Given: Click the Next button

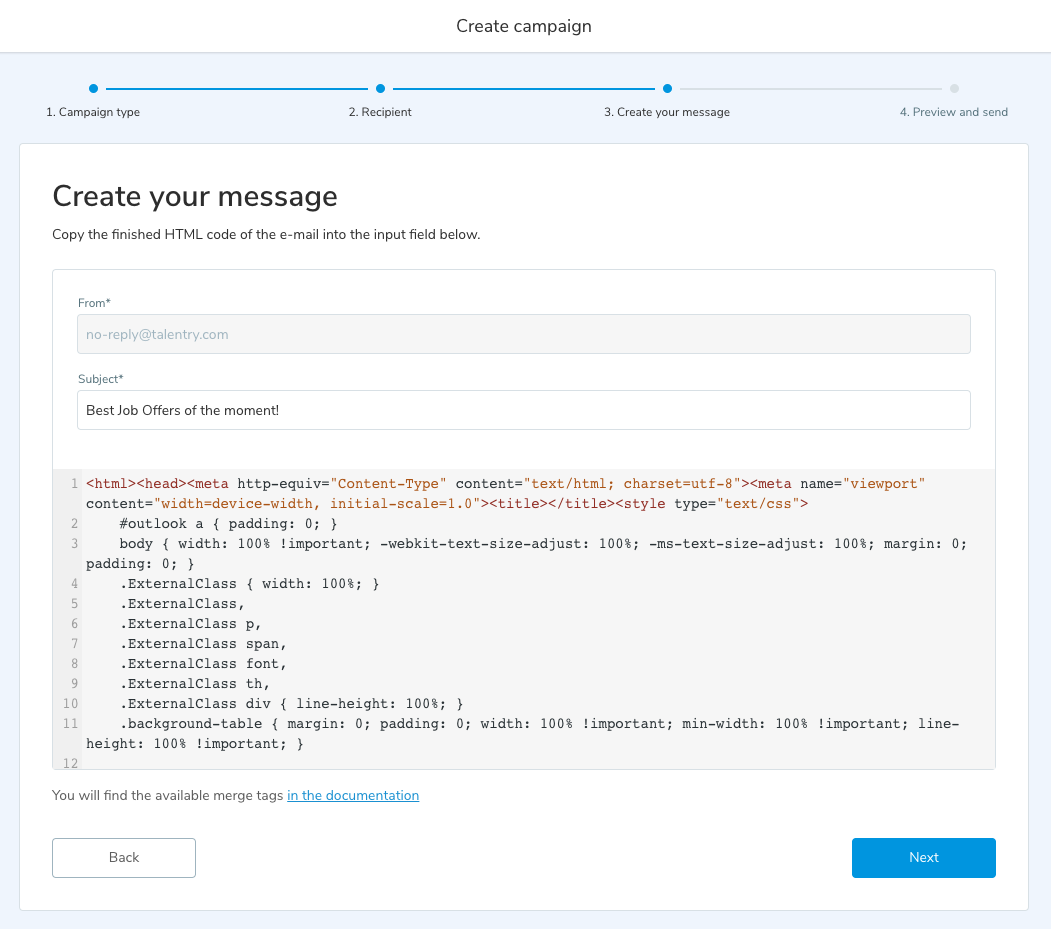Looking at the screenshot, I should tap(923, 857).
